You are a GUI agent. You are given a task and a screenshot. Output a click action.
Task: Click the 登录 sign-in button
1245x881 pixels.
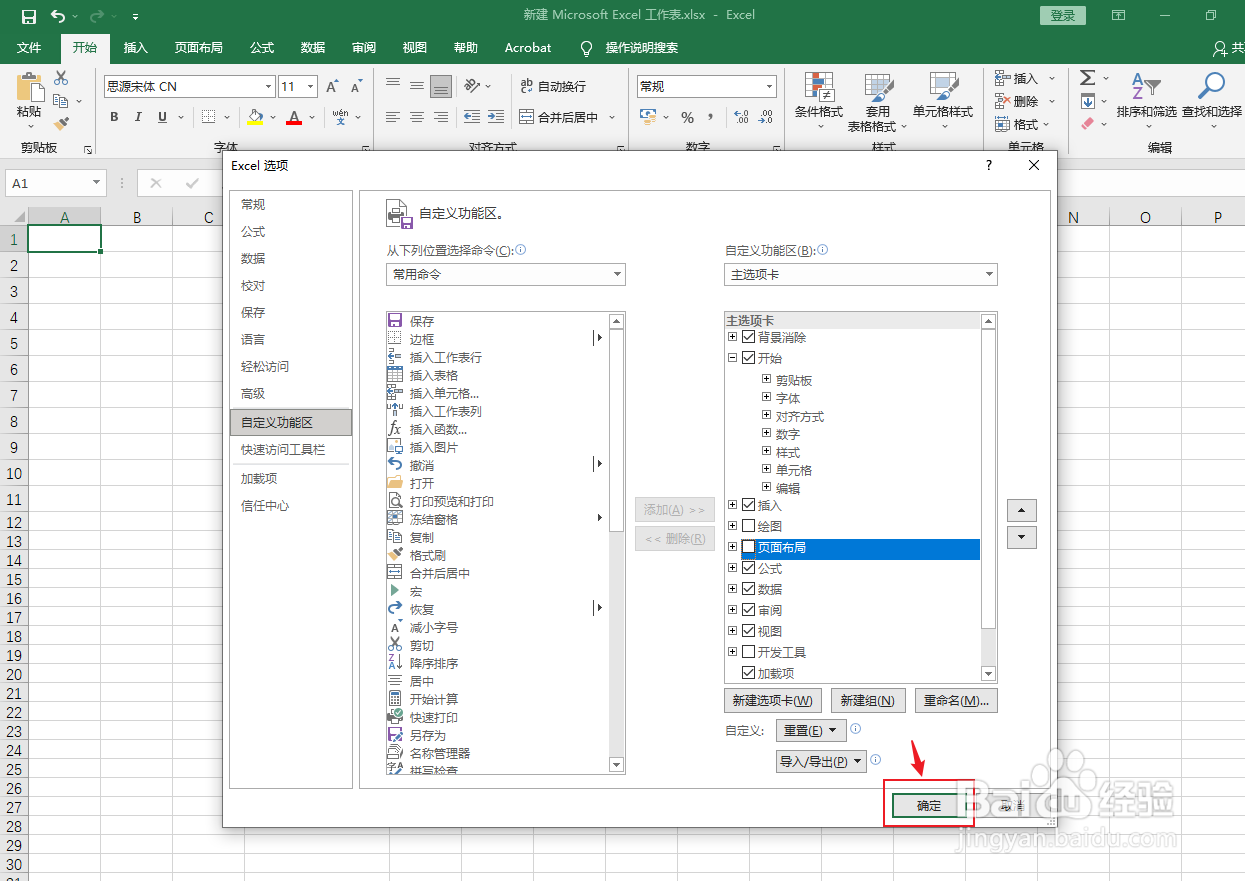(x=1063, y=15)
